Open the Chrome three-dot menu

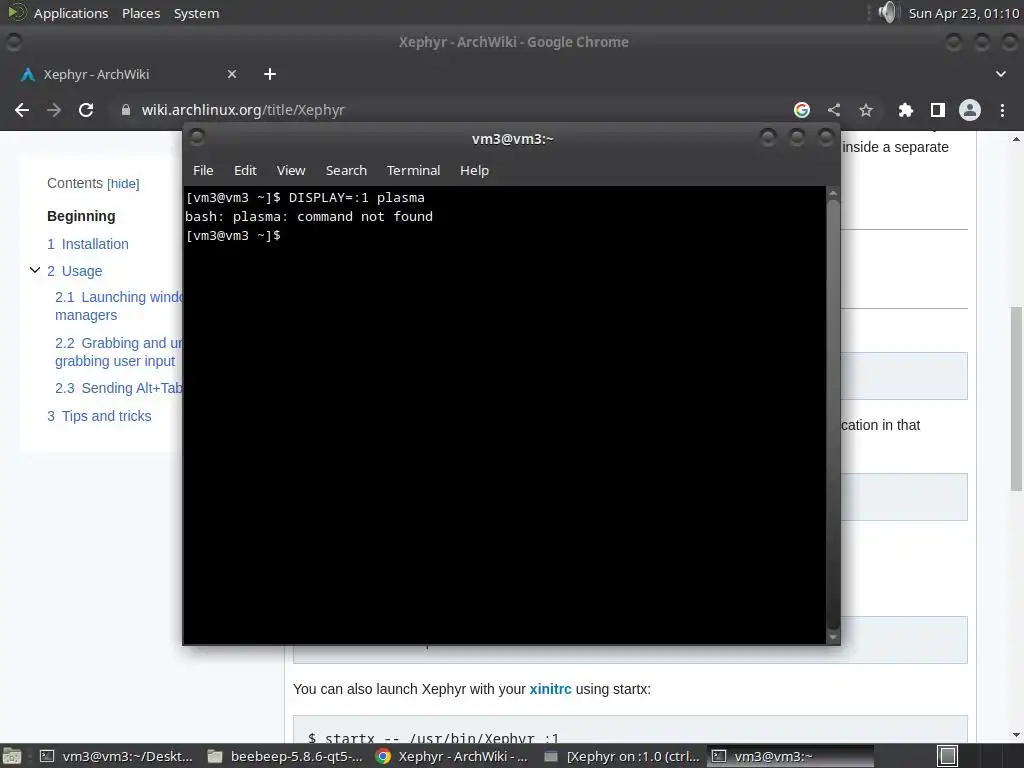pyautogui.click(x=1002, y=110)
